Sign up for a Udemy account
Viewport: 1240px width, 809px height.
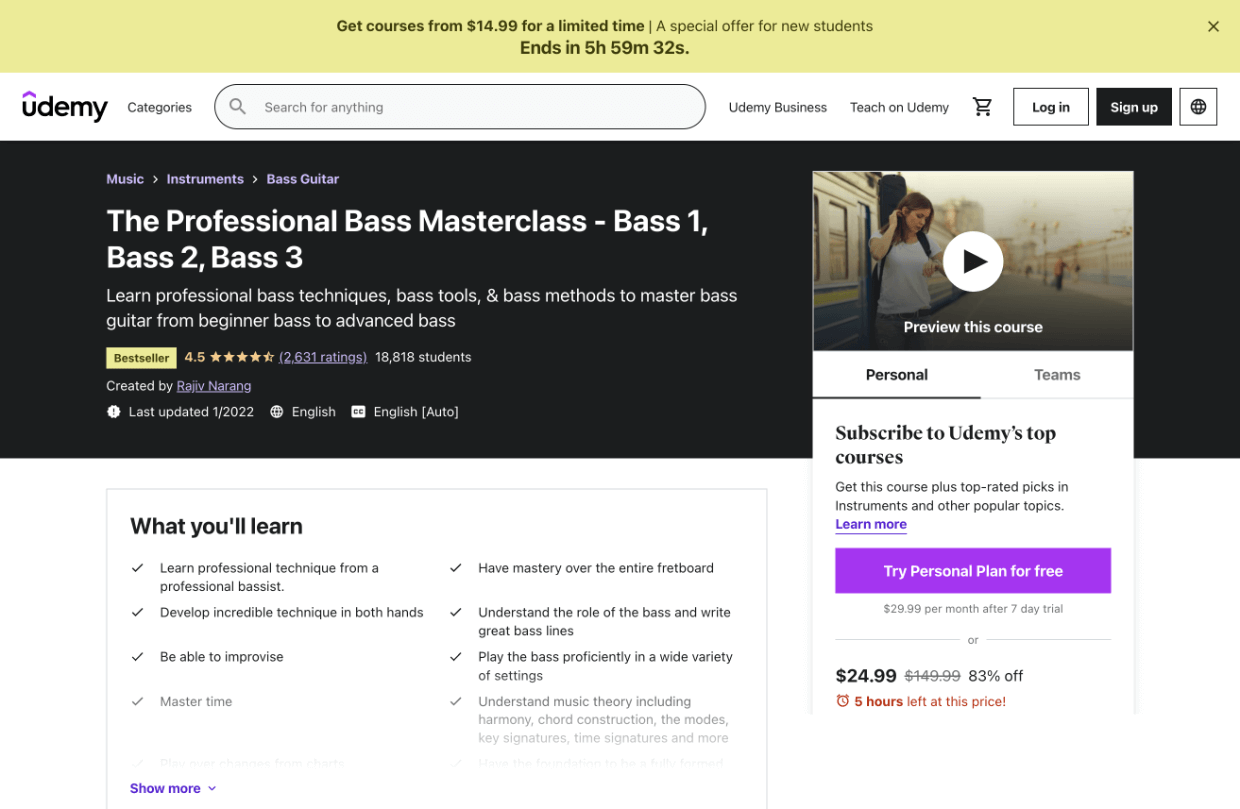point(1133,106)
